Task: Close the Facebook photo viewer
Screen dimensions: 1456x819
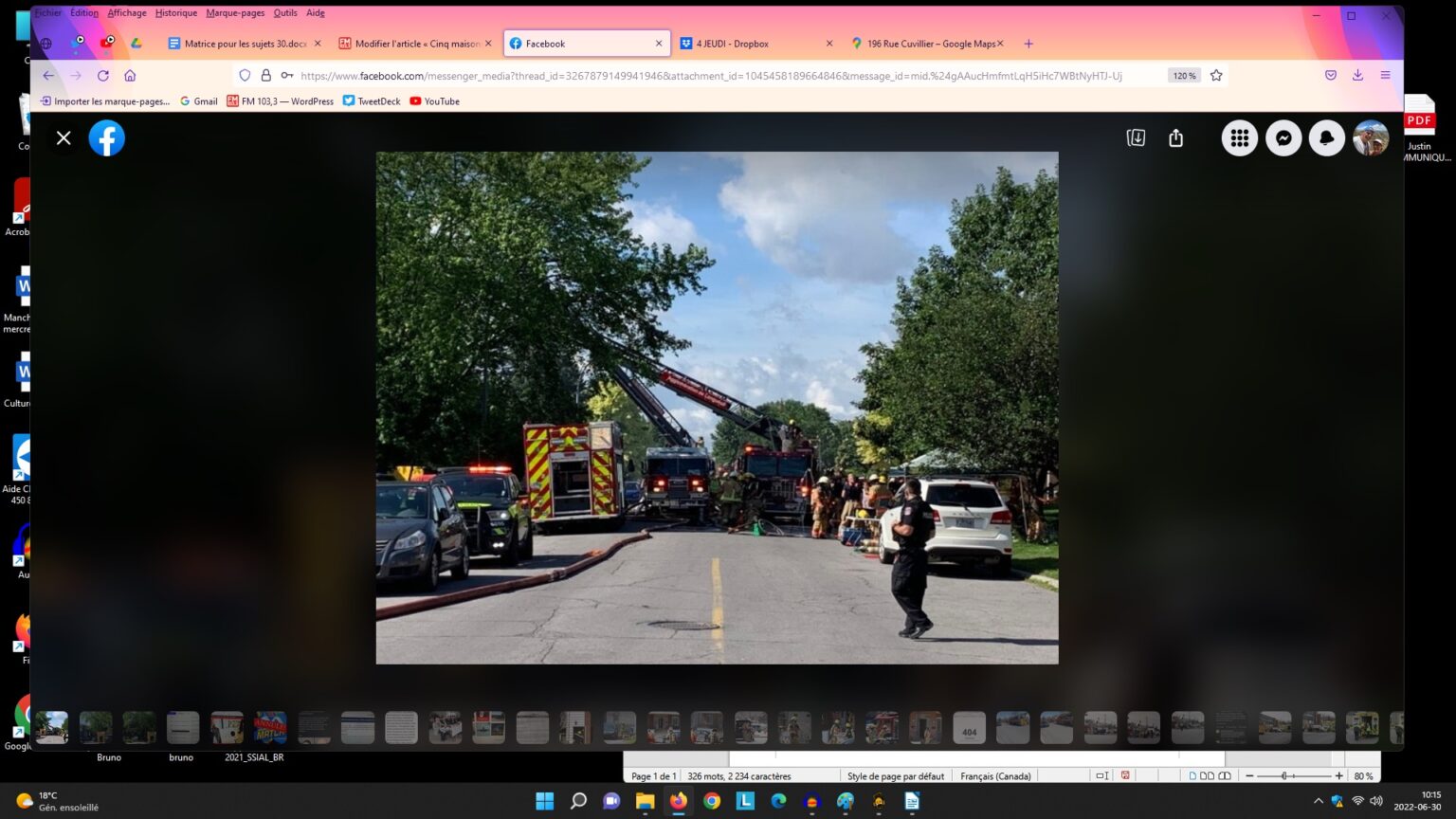Action: (64, 138)
